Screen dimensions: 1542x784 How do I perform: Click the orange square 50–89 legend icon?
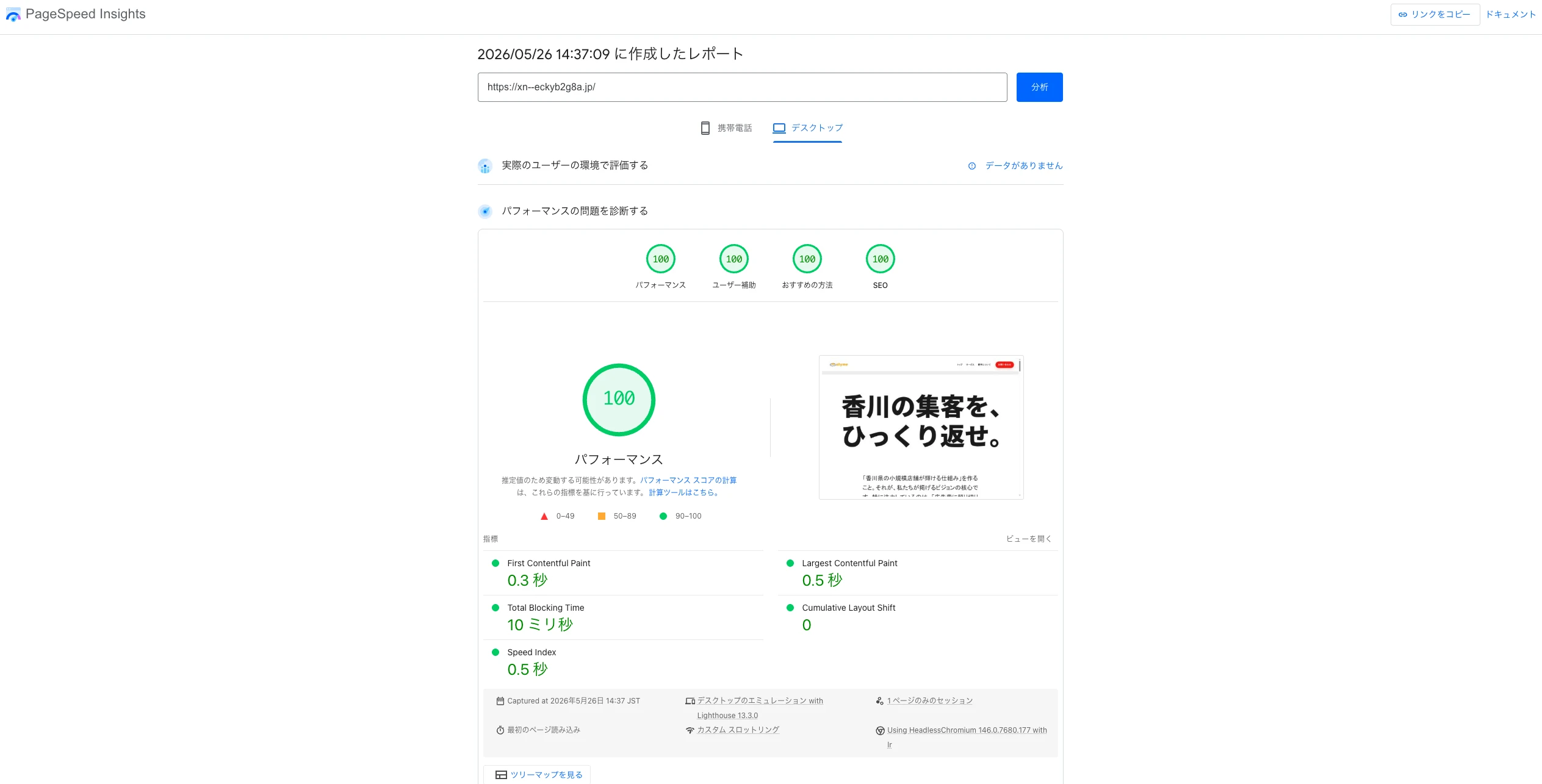coord(602,516)
